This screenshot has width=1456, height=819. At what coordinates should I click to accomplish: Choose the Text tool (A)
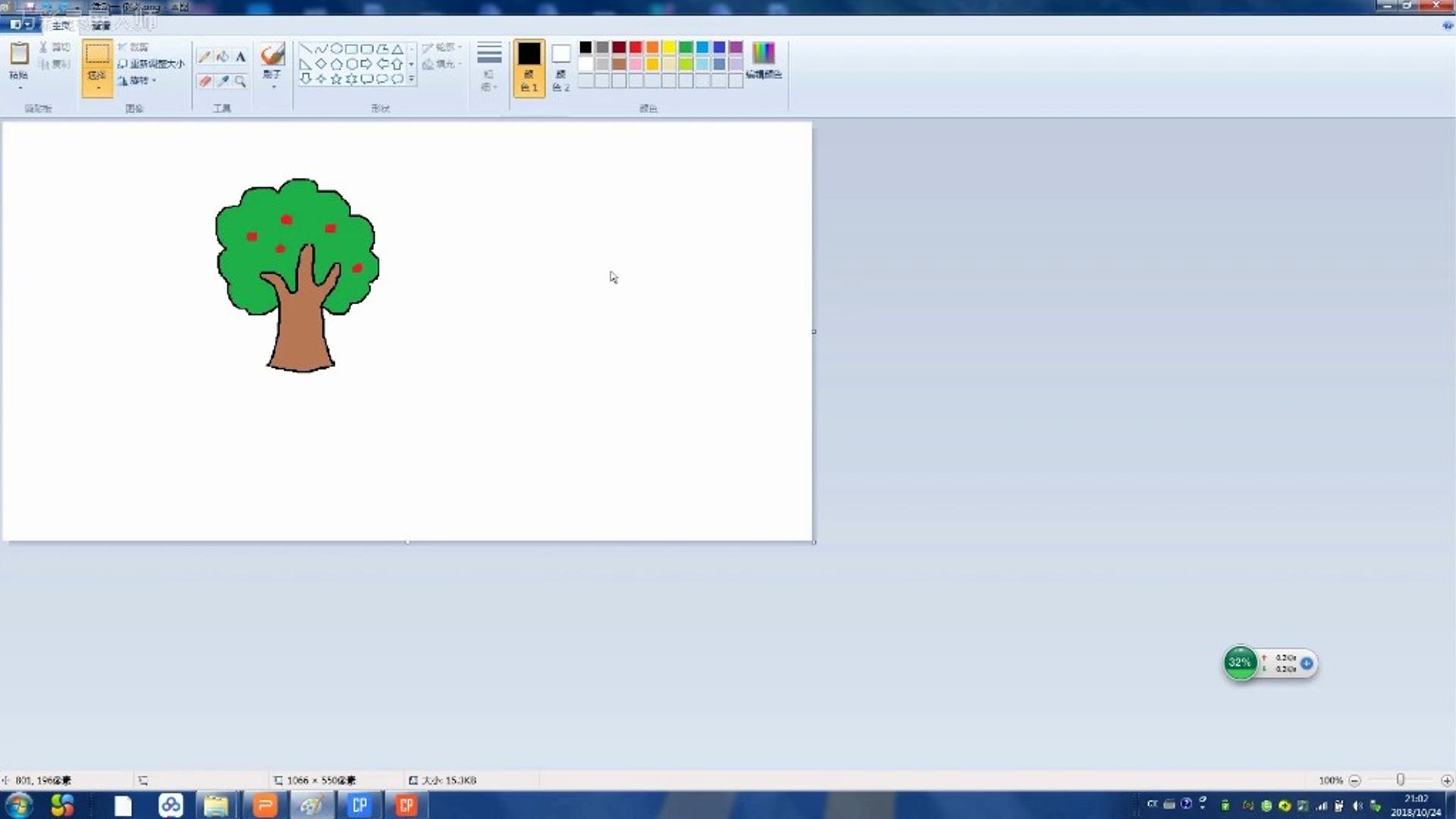240,57
